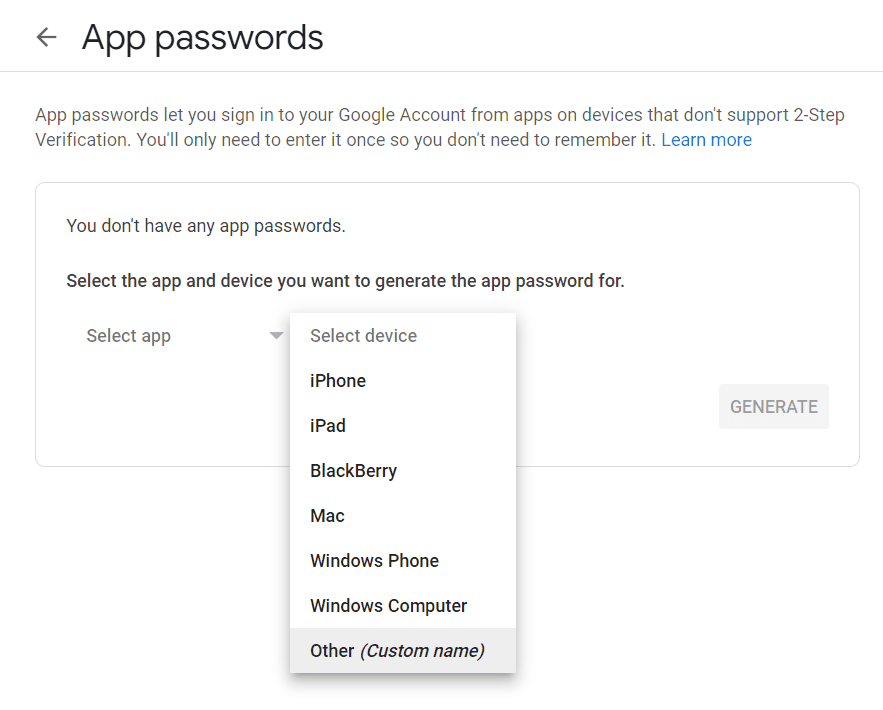Viewport: 883px width, 710px height.
Task: Select Windows Phone as the device
Action: [x=374, y=560]
